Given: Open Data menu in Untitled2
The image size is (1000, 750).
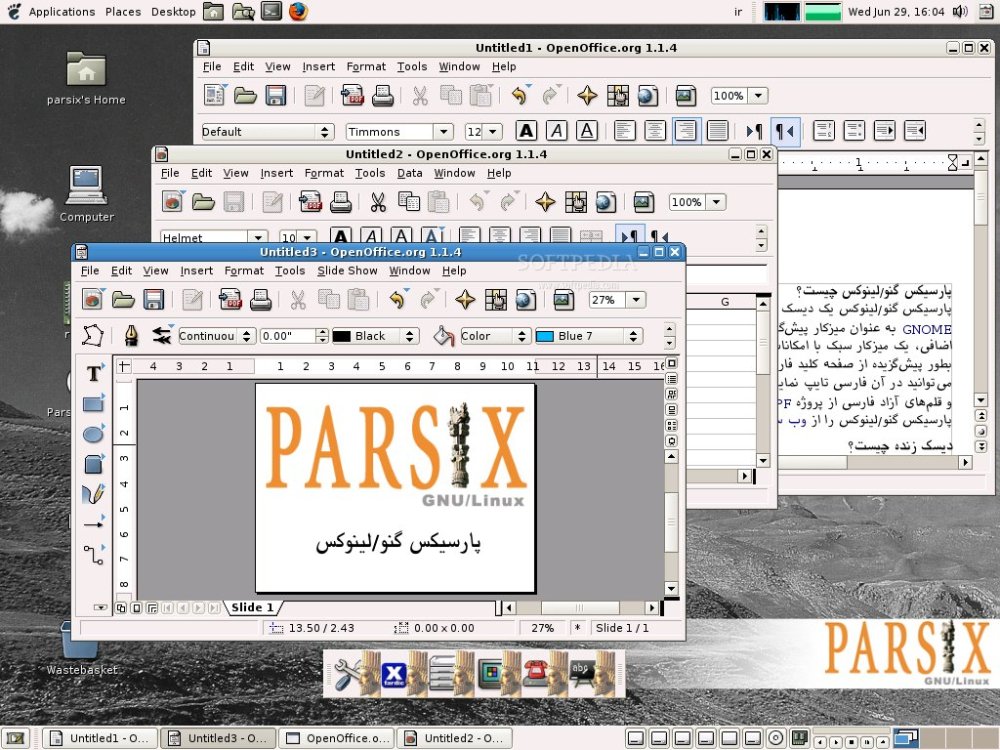Looking at the screenshot, I should pyautogui.click(x=409, y=173).
